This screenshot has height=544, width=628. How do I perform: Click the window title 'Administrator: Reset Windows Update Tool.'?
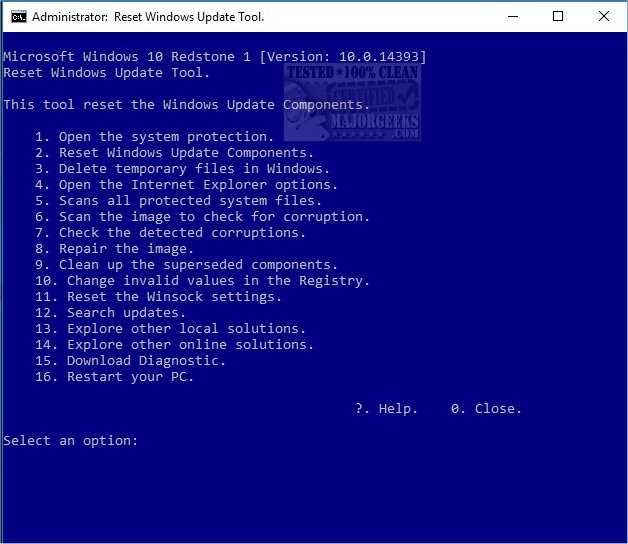click(148, 17)
